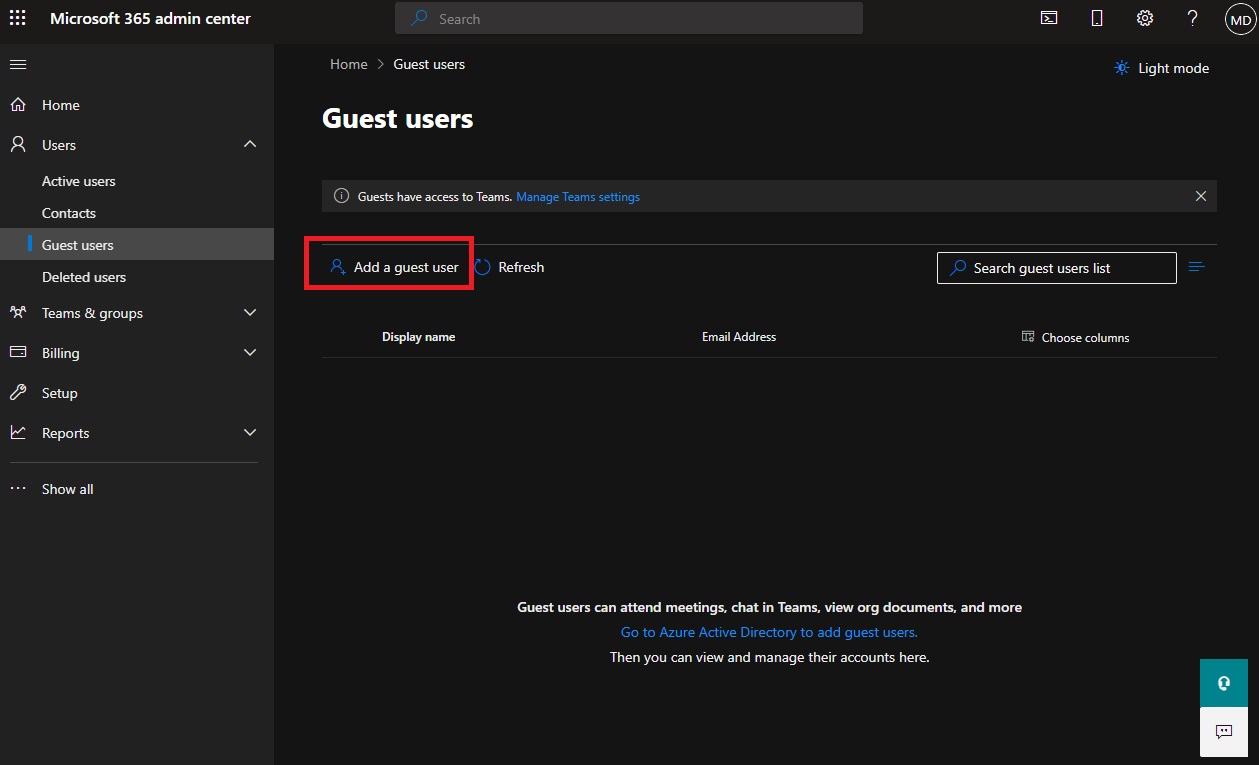
Task: Click the MD account avatar
Action: coord(1240,19)
